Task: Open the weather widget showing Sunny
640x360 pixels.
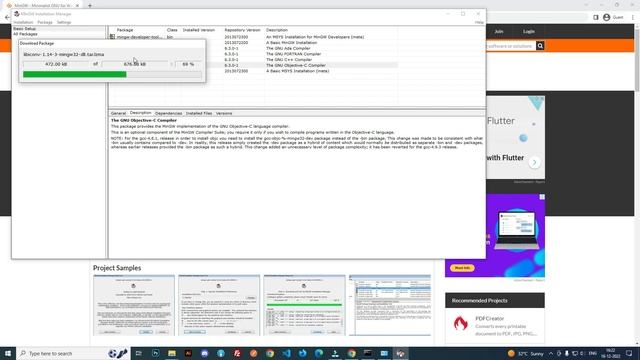Action: pyautogui.click(x=525, y=353)
